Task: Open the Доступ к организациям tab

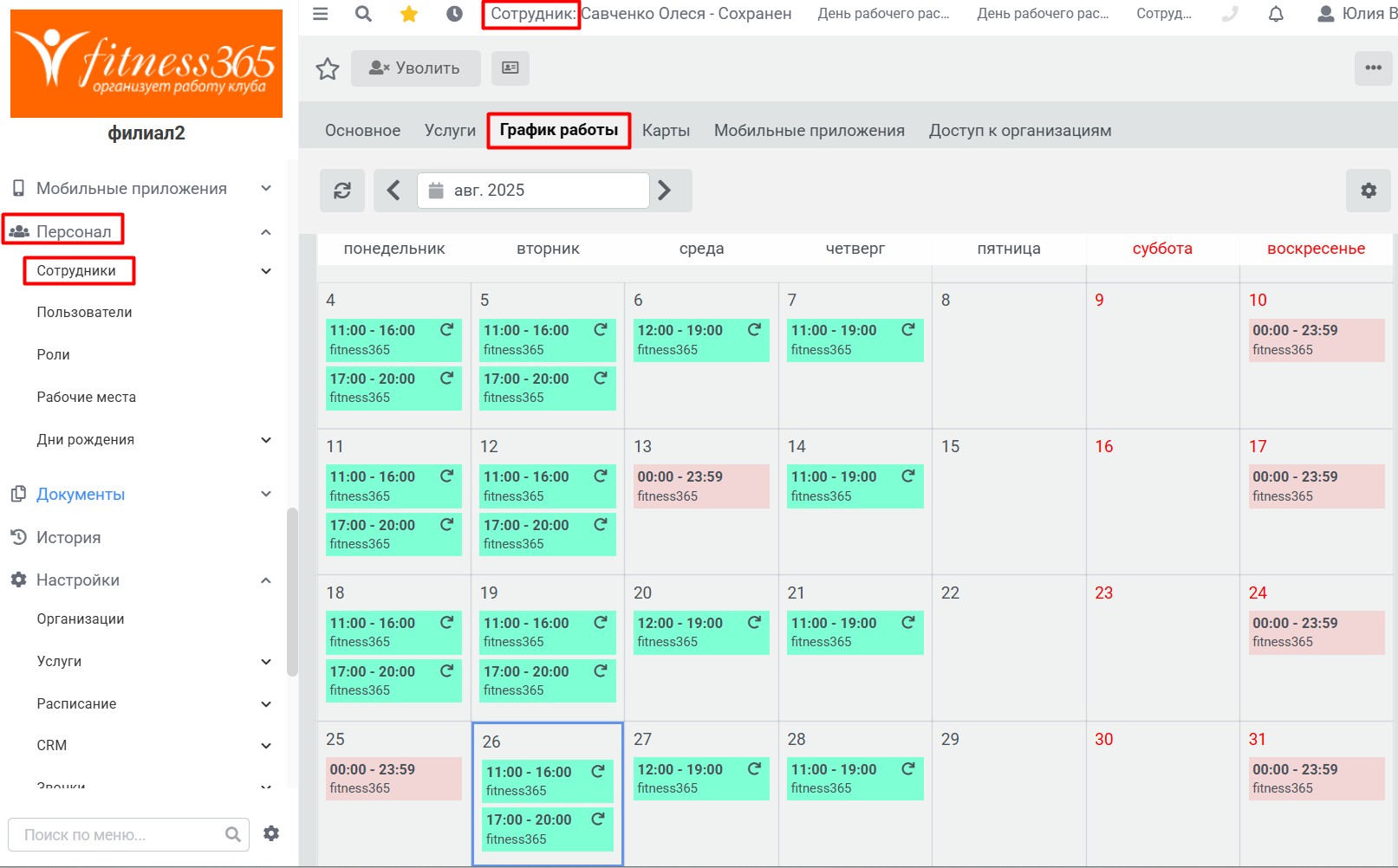Action: tap(1020, 131)
